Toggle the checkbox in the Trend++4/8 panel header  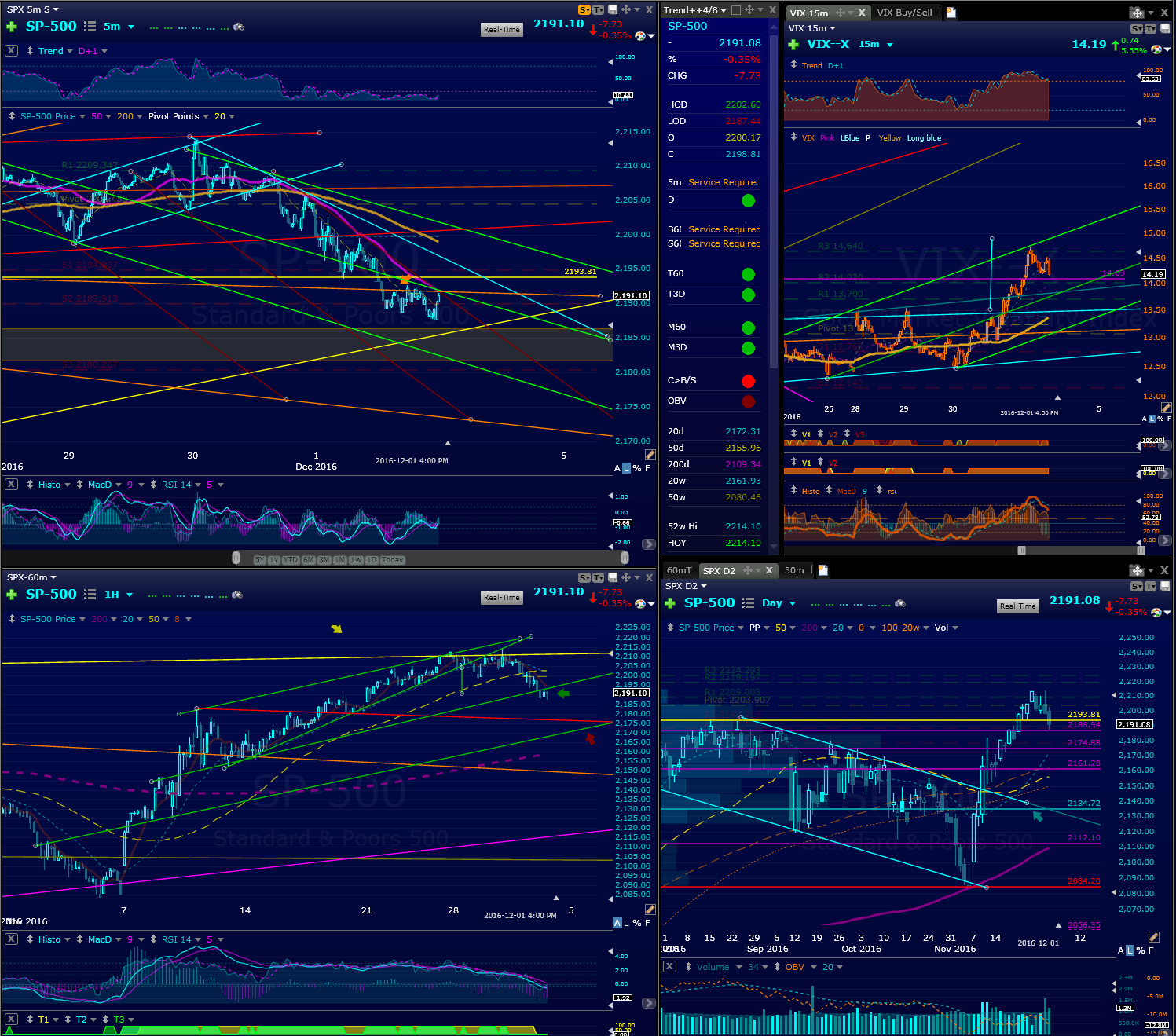(x=736, y=10)
